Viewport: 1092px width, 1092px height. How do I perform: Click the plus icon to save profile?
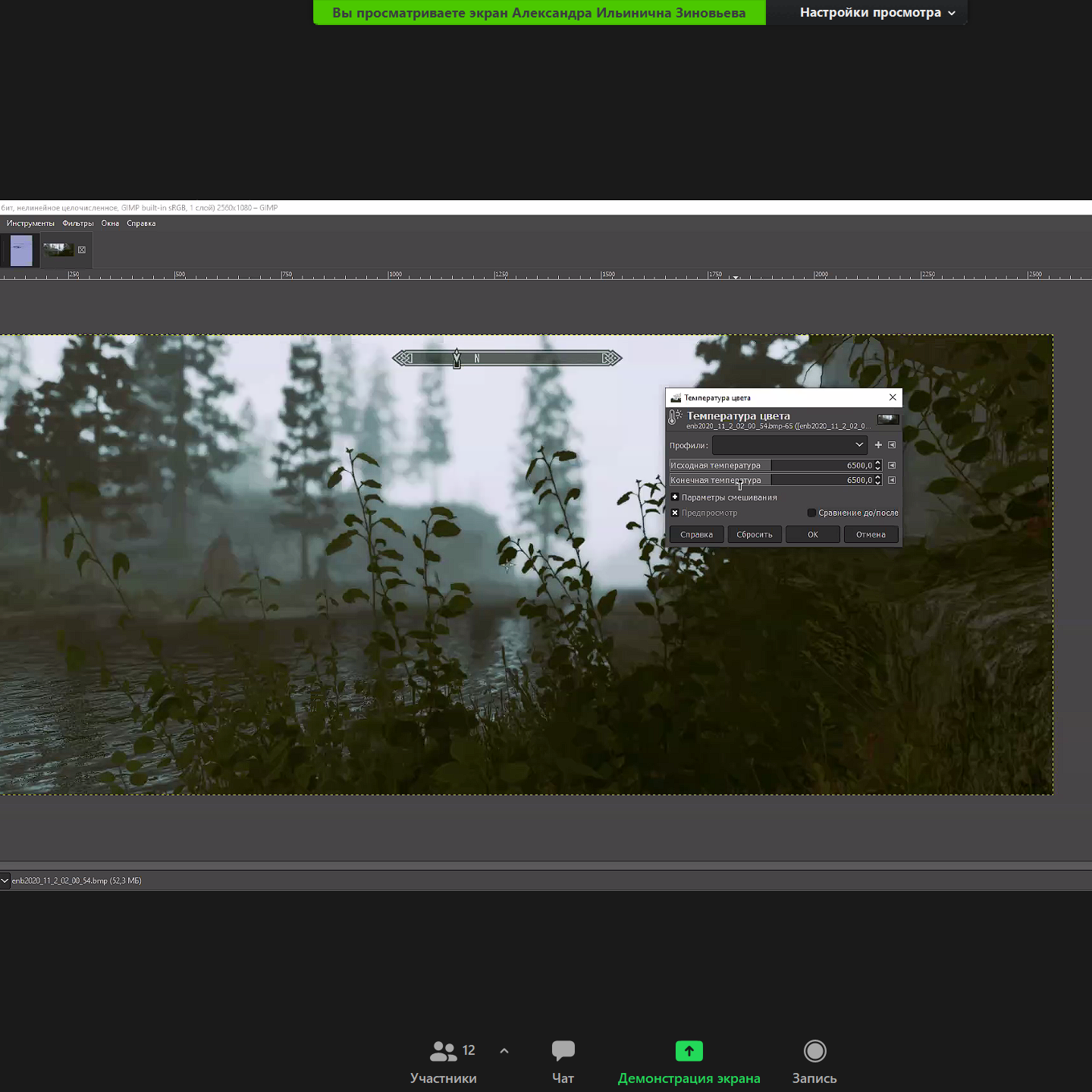point(878,445)
